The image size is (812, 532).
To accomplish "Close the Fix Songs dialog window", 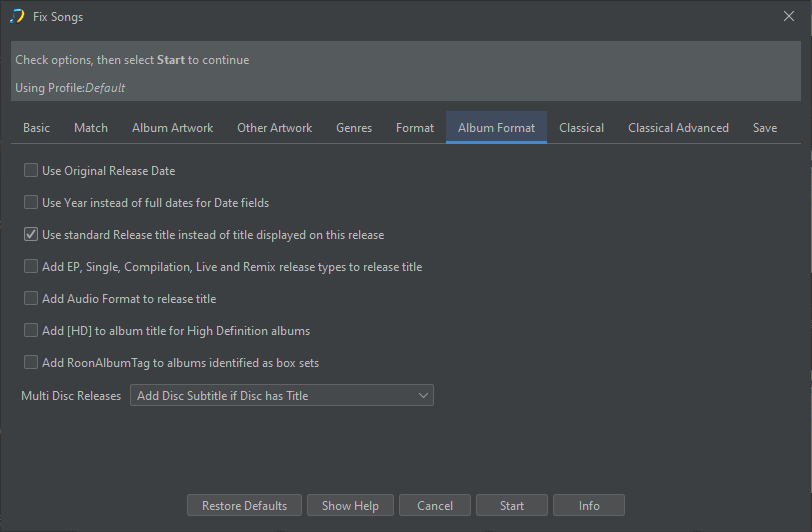I will coord(788,17).
